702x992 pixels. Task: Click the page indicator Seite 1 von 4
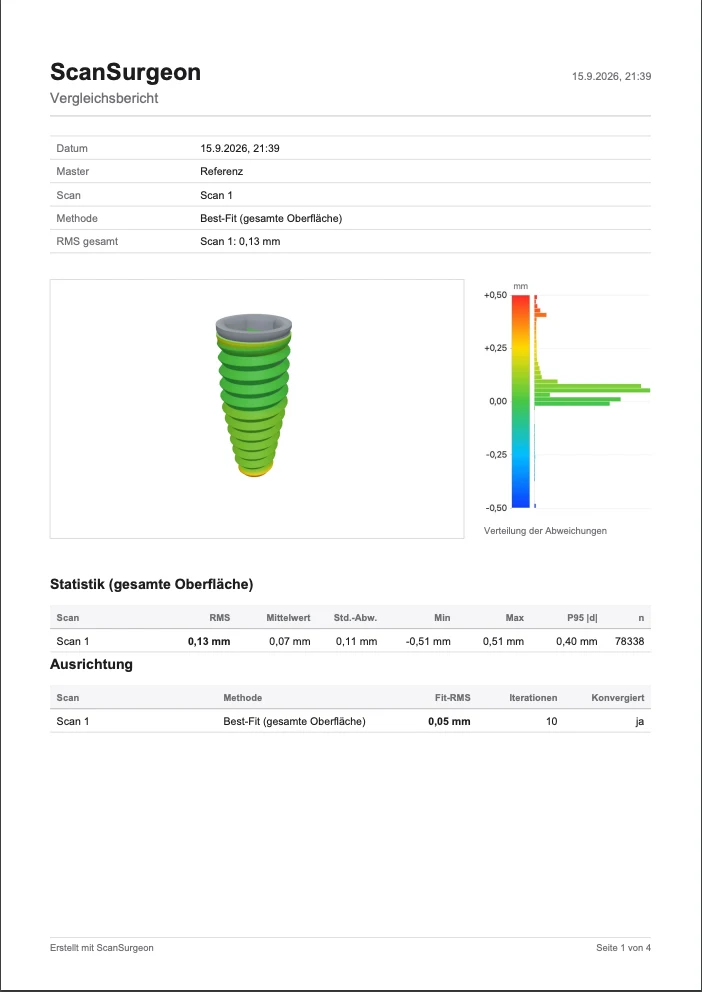coord(624,948)
